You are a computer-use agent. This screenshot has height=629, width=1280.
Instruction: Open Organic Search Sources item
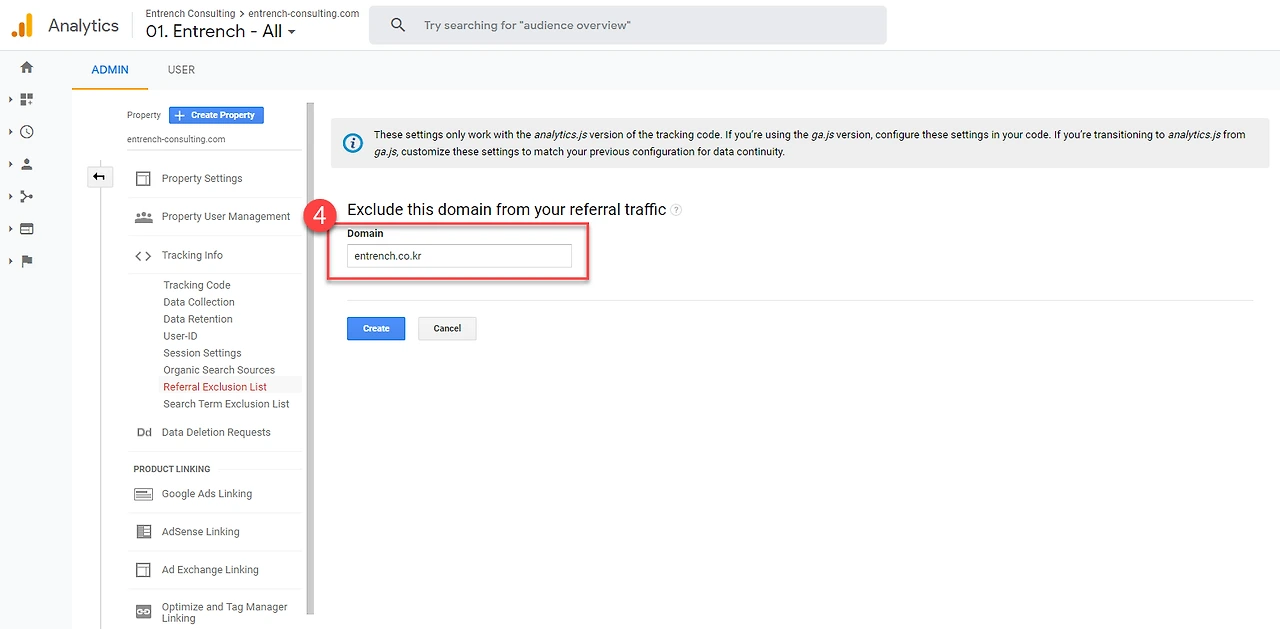click(219, 370)
